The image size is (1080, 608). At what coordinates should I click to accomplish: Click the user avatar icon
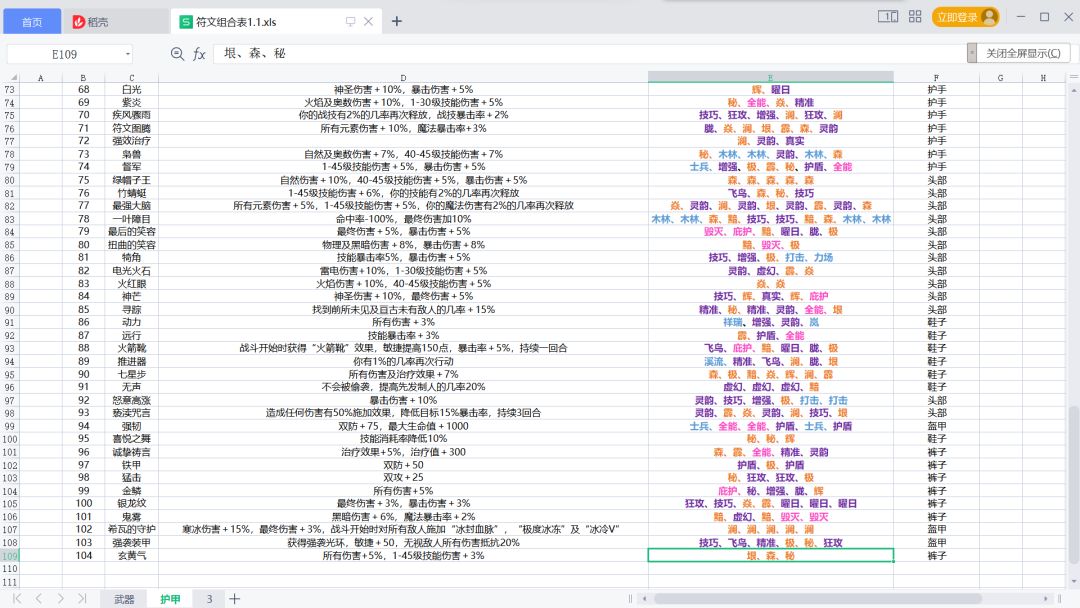coord(990,17)
